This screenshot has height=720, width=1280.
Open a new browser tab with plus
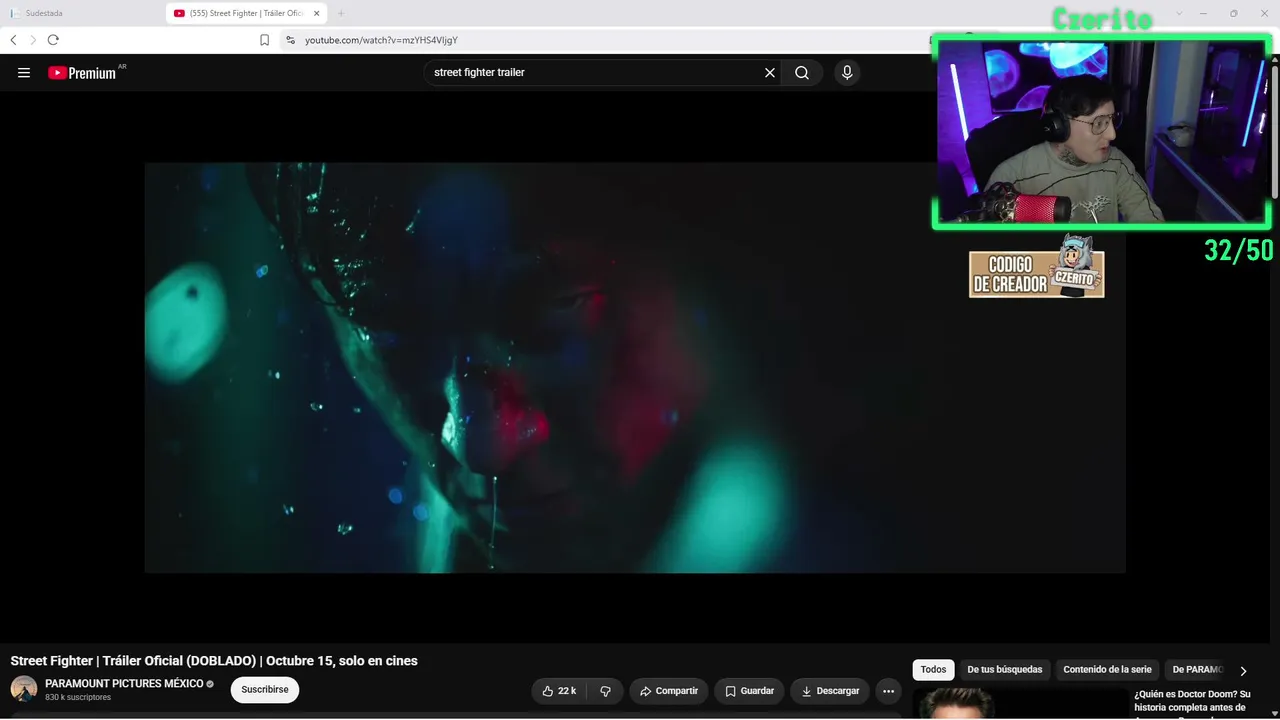coord(341,14)
